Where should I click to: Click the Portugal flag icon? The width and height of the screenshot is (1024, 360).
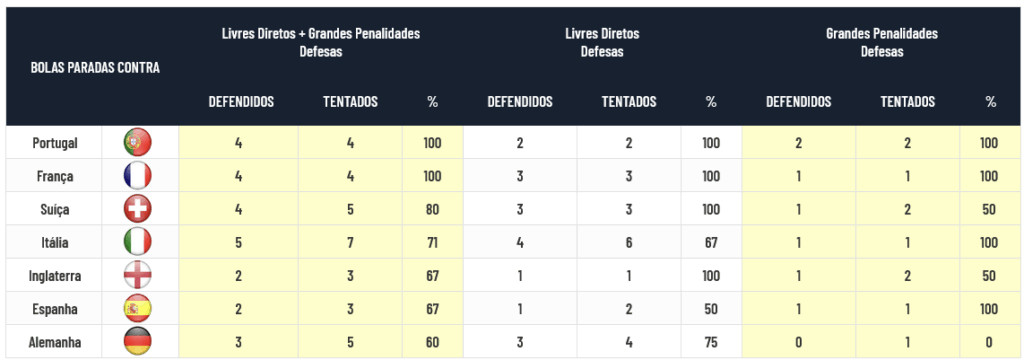click(138, 142)
